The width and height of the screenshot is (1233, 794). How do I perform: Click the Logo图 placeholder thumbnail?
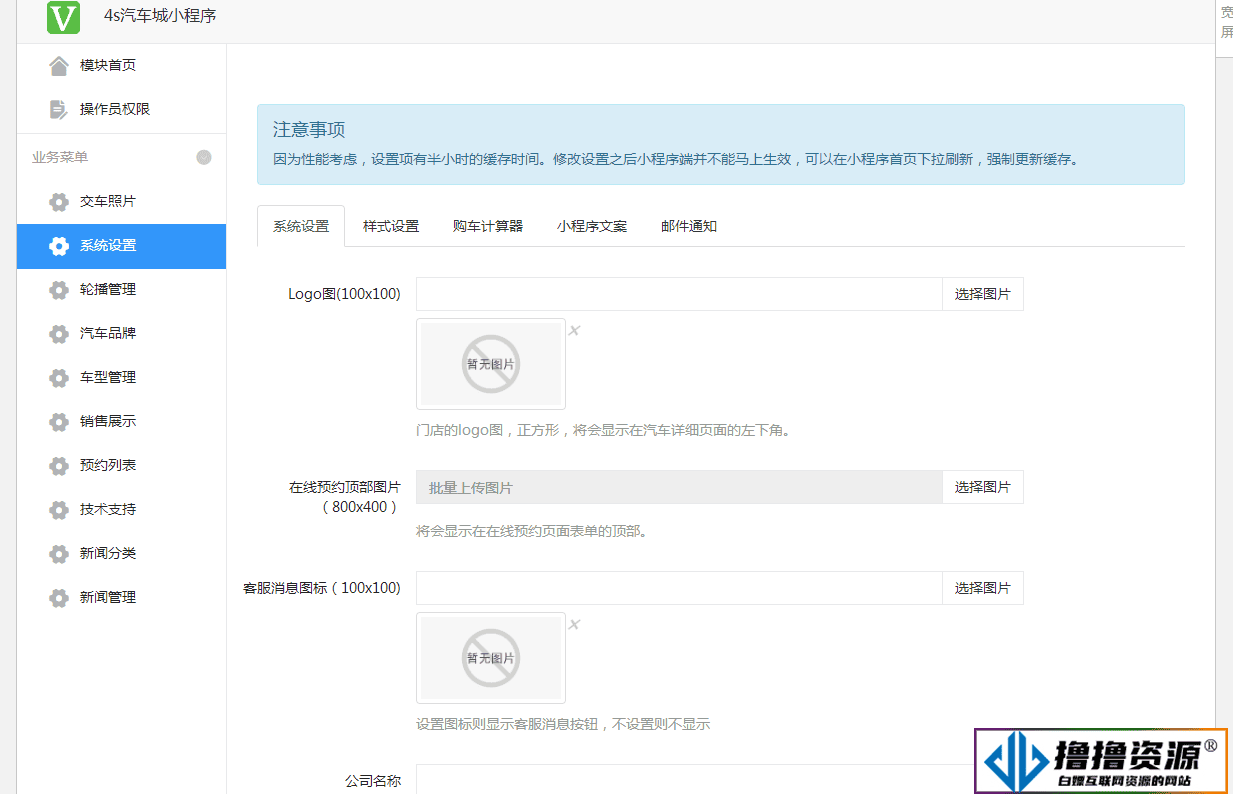491,364
